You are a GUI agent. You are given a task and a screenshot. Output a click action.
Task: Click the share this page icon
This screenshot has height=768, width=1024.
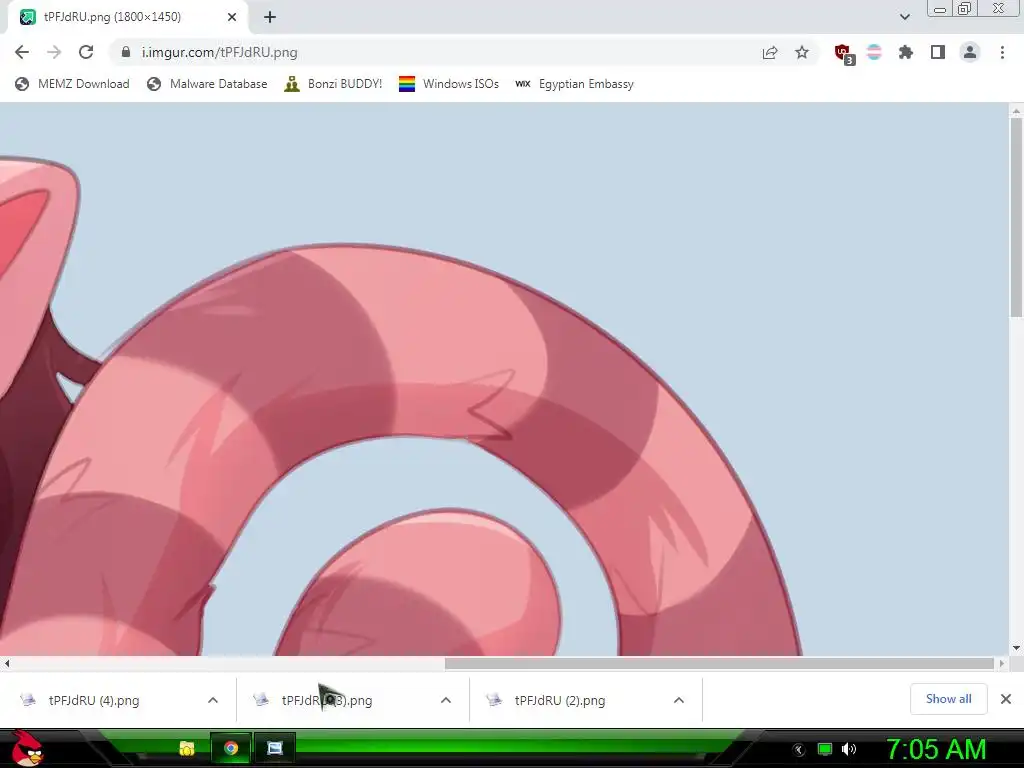coord(770,53)
